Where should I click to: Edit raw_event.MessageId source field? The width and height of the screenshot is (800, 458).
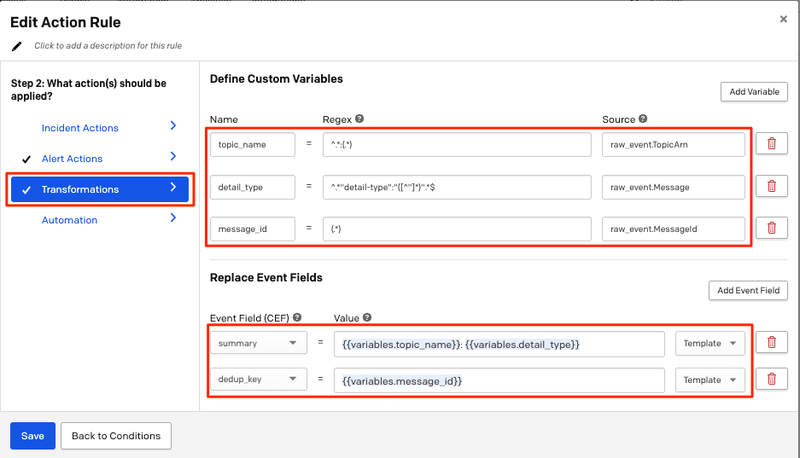tap(673, 229)
